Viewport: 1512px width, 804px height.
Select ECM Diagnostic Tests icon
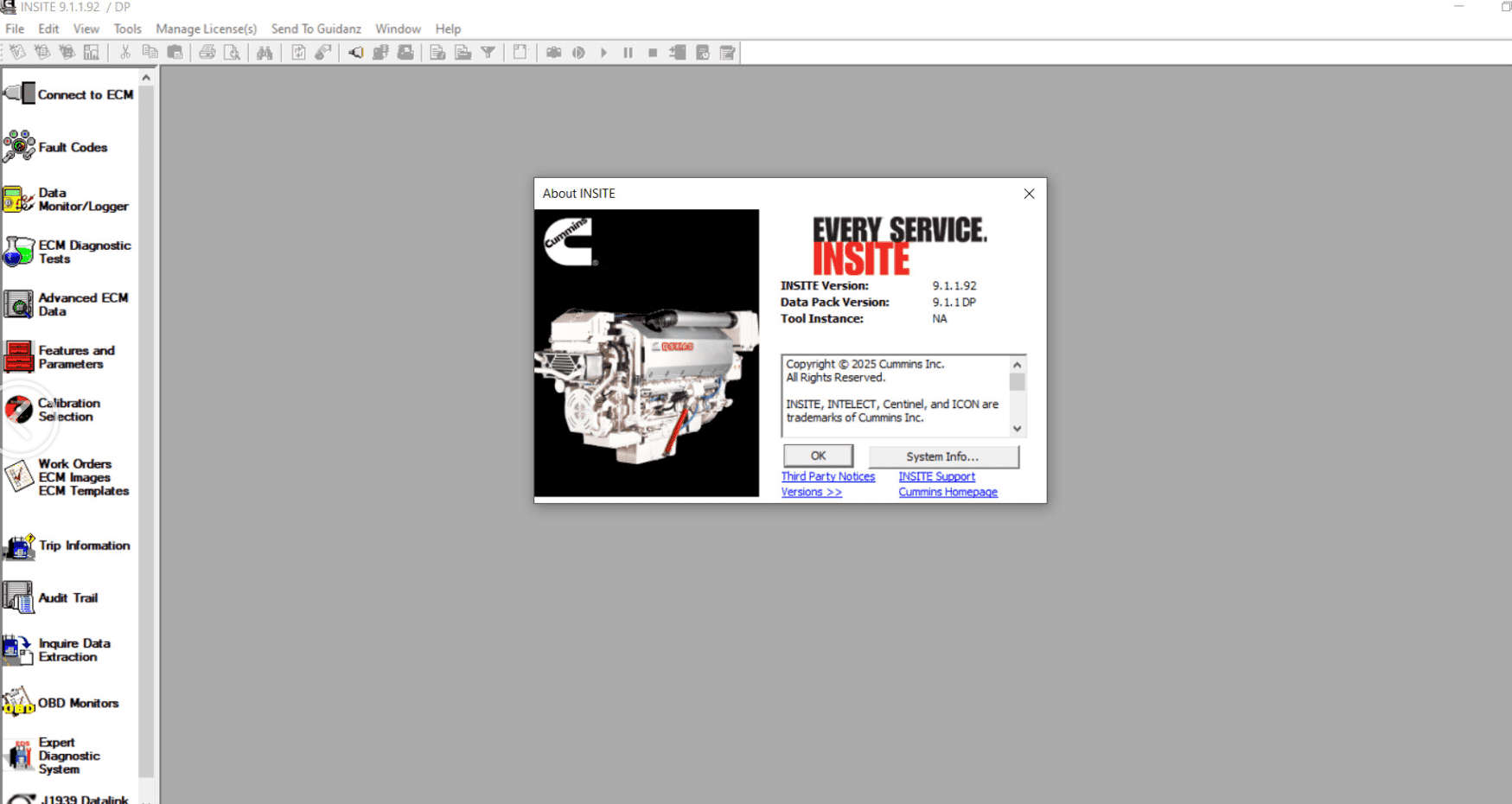coord(19,252)
